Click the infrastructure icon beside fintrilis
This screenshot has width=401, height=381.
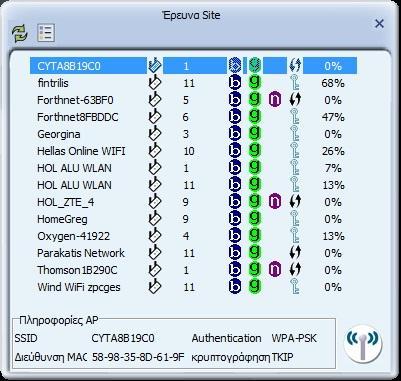(x=154, y=83)
